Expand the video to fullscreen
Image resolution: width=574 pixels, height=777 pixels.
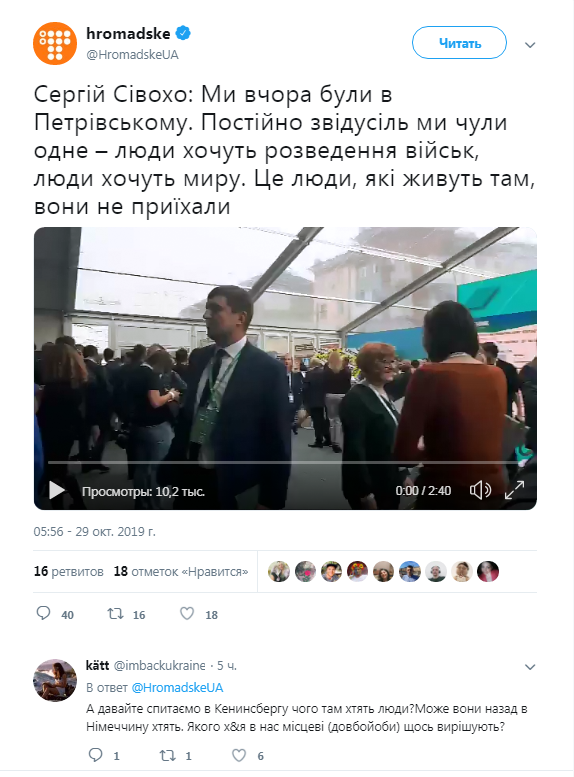(x=515, y=490)
